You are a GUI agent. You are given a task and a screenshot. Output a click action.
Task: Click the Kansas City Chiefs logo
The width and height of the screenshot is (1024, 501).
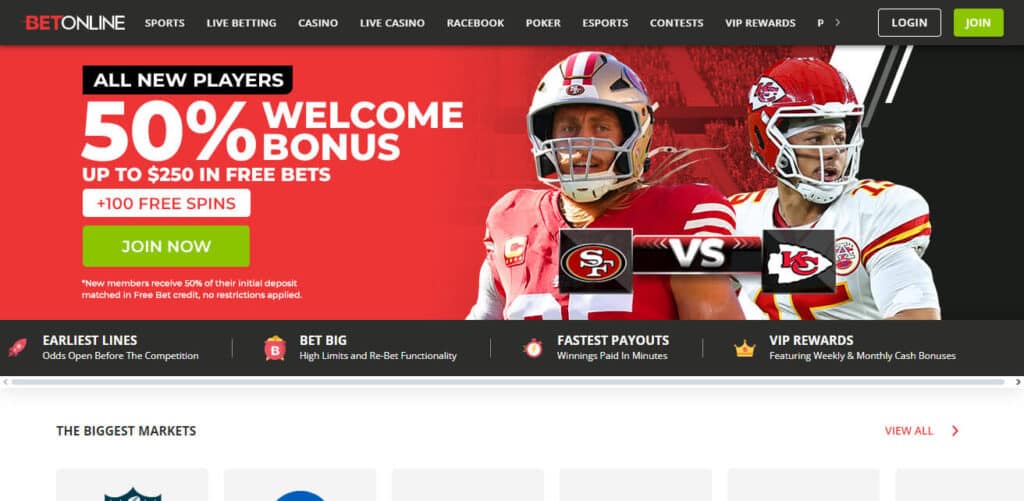tap(799, 261)
